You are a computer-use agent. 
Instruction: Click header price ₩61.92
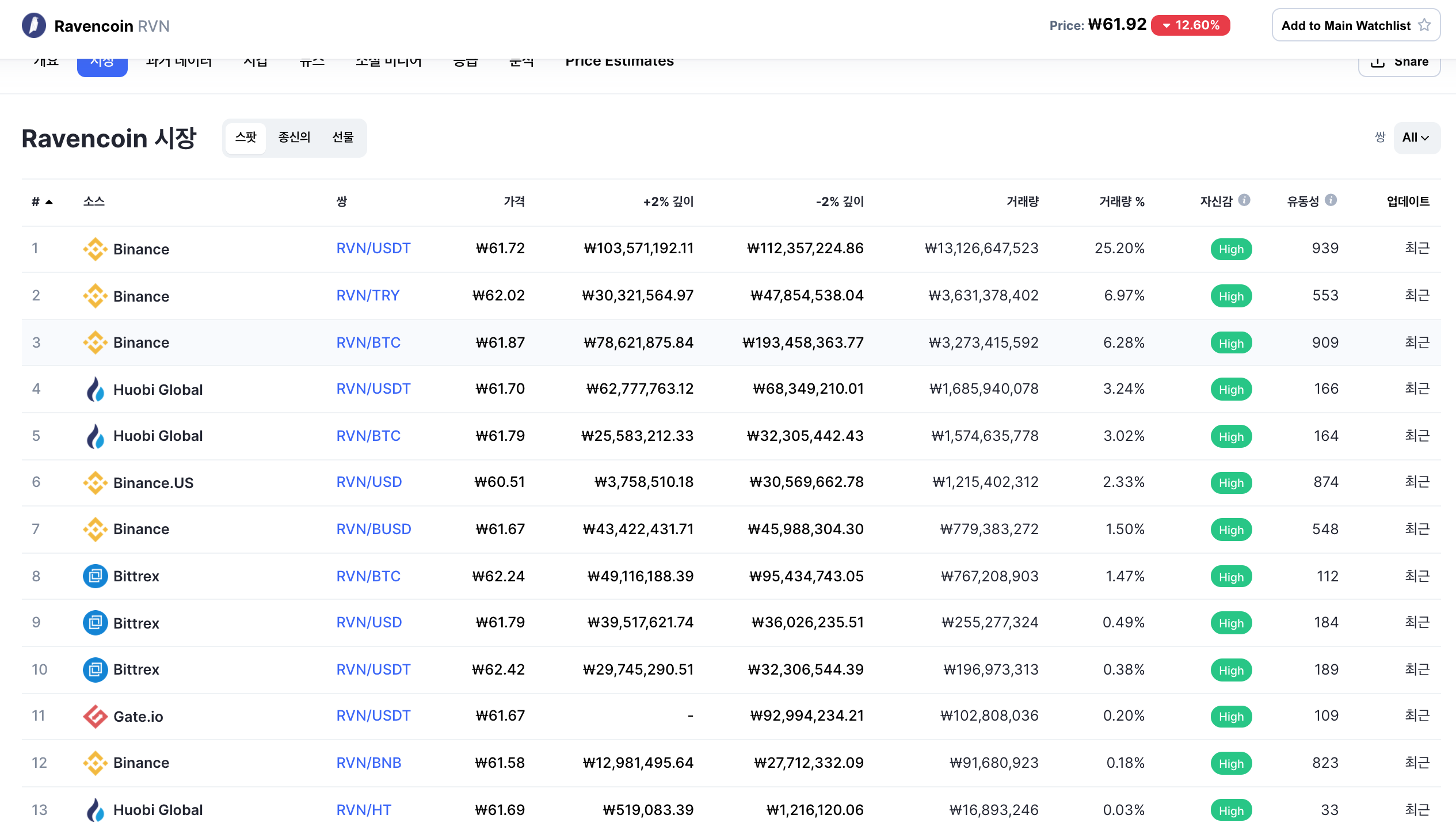coord(1118,24)
